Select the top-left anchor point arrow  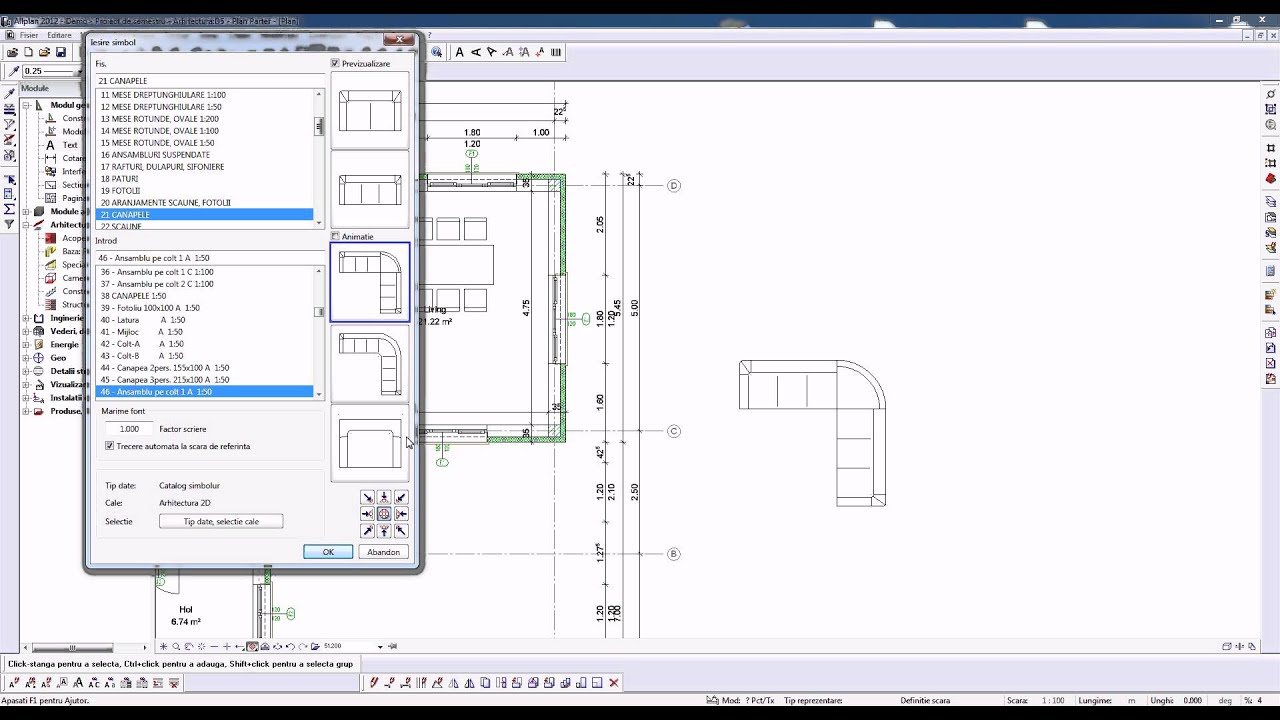tap(367, 497)
